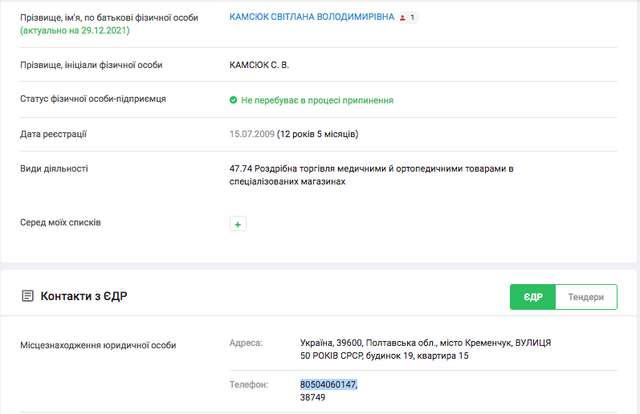The image size is (640, 414).
Task: Click the second phone number 38749
Action: [314, 397]
